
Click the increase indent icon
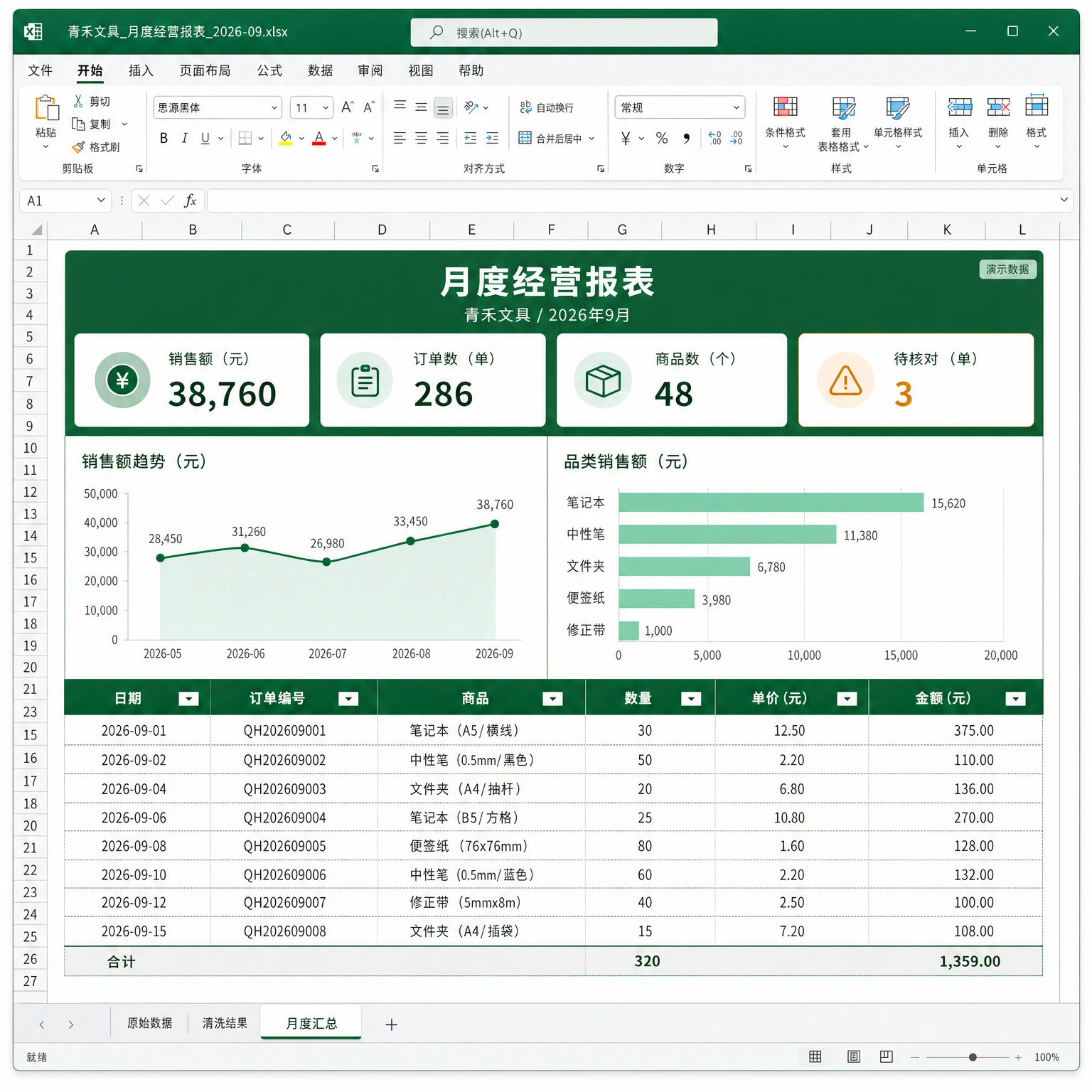(x=492, y=138)
